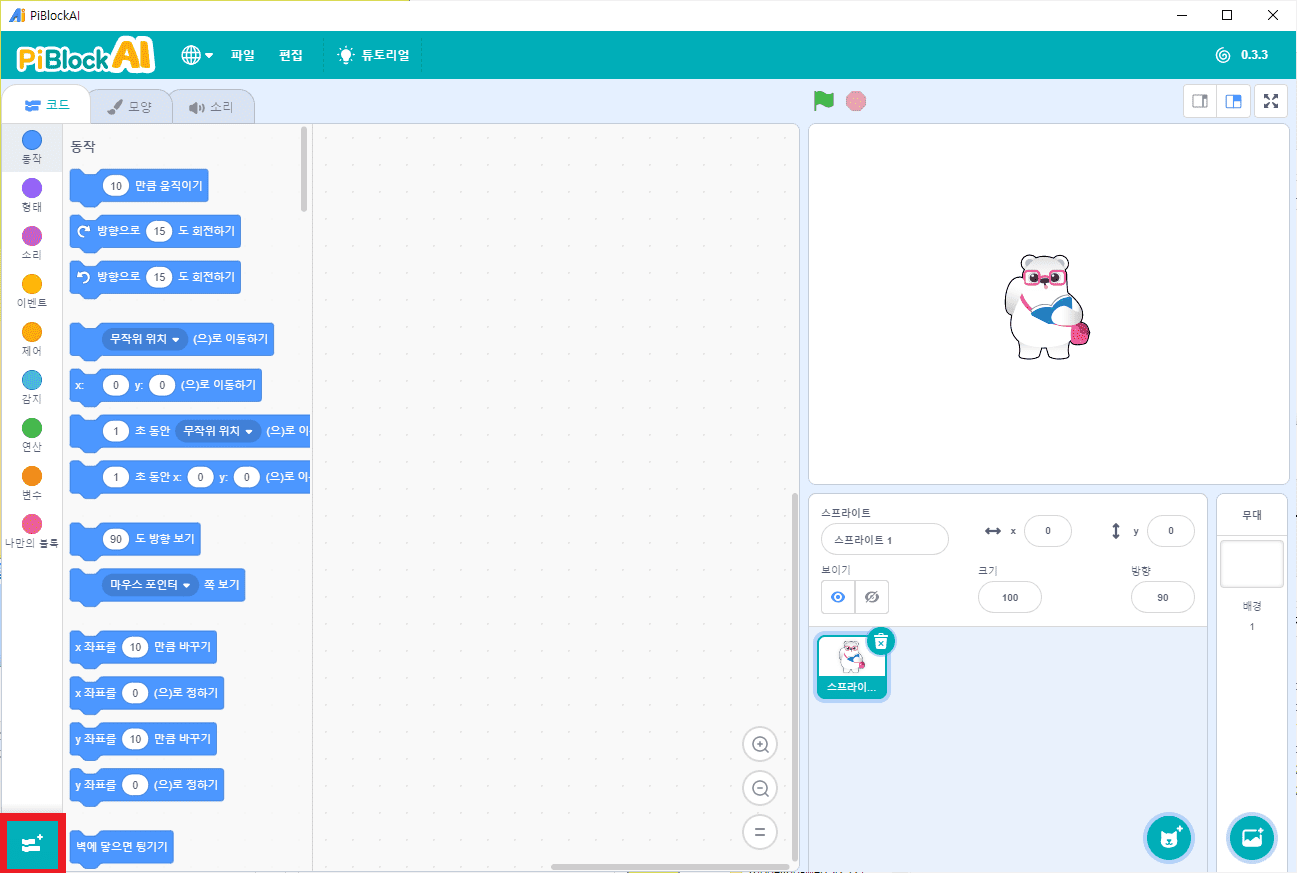The width and height of the screenshot is (1297, 873).
Task: Click the y 좌표를 (으)로 정하기 block
Action: click(147, 786)
